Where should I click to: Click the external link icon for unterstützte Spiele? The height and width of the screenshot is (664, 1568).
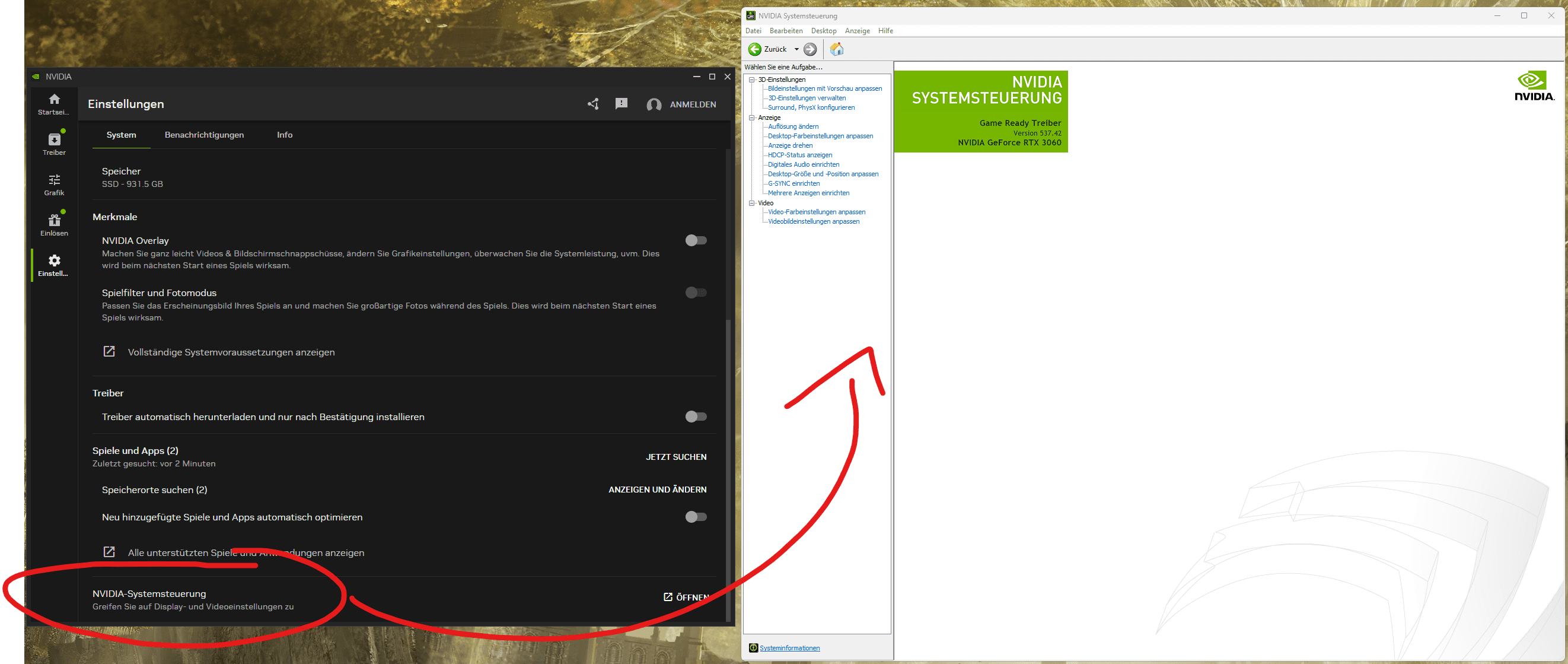click(109, 552)
